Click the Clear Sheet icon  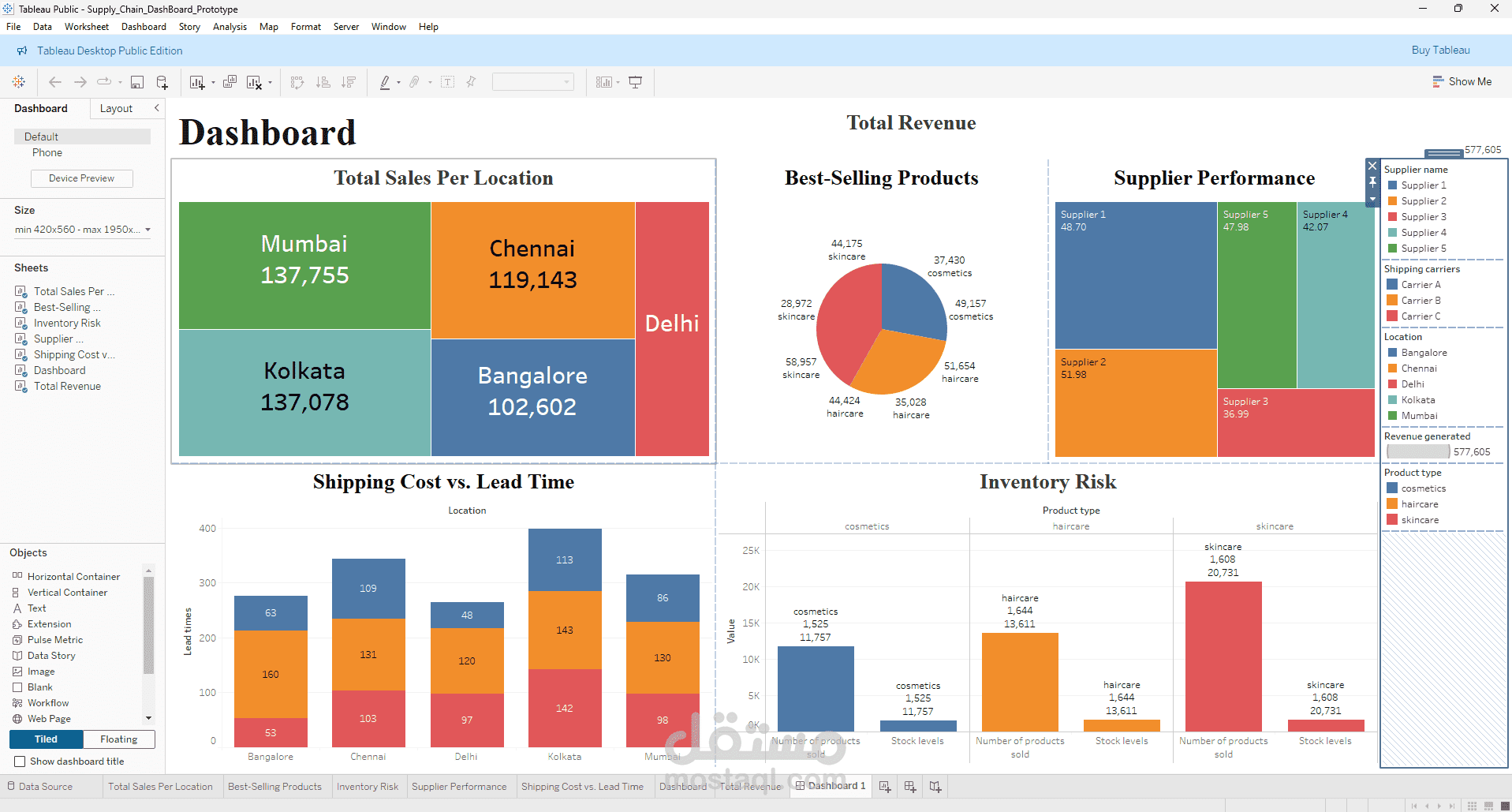pyautogui.click(x=254, y=82)
